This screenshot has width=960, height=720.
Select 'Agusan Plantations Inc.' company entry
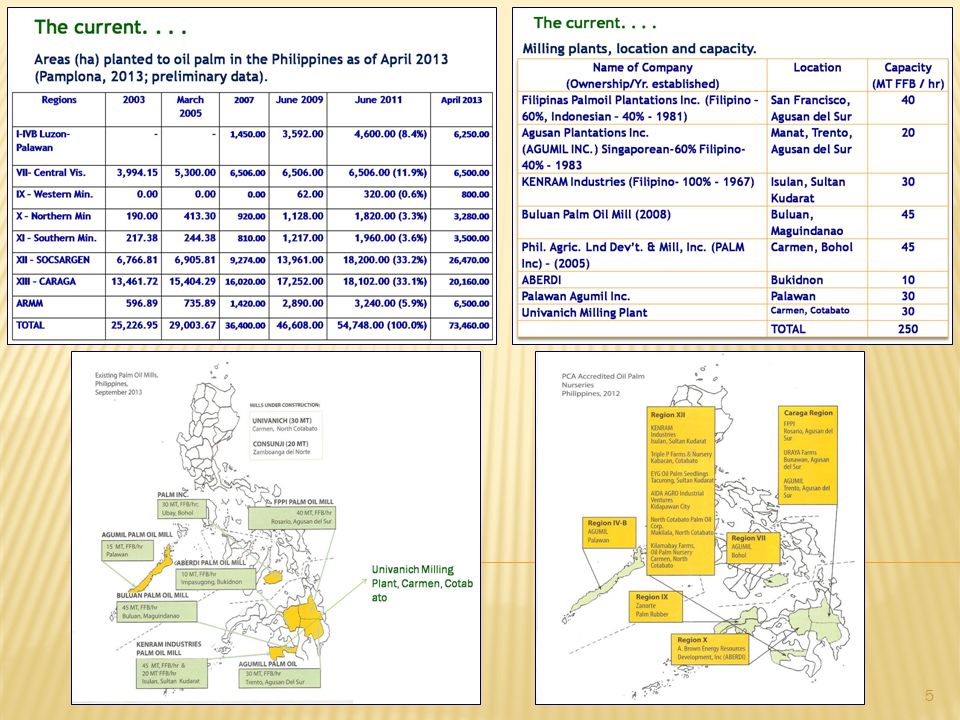[x=633, y=149]
